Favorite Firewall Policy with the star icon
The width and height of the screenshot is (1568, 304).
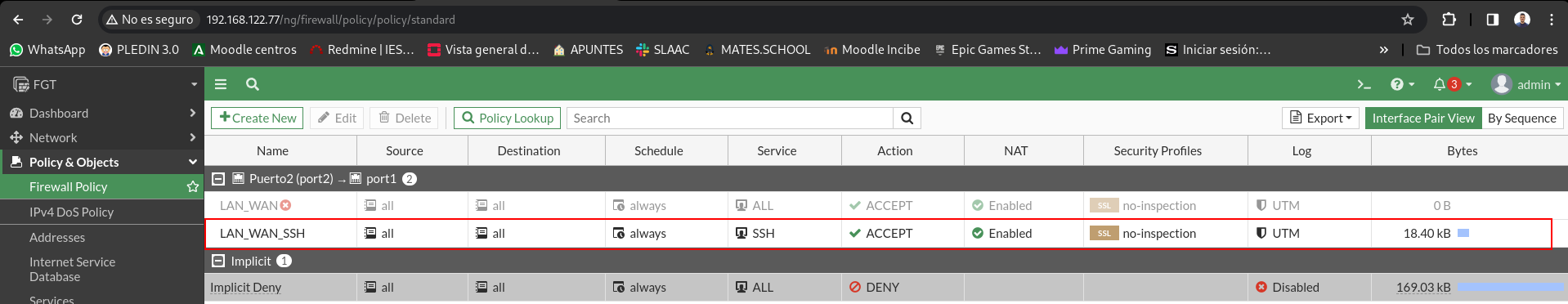(x=193, y=187)
